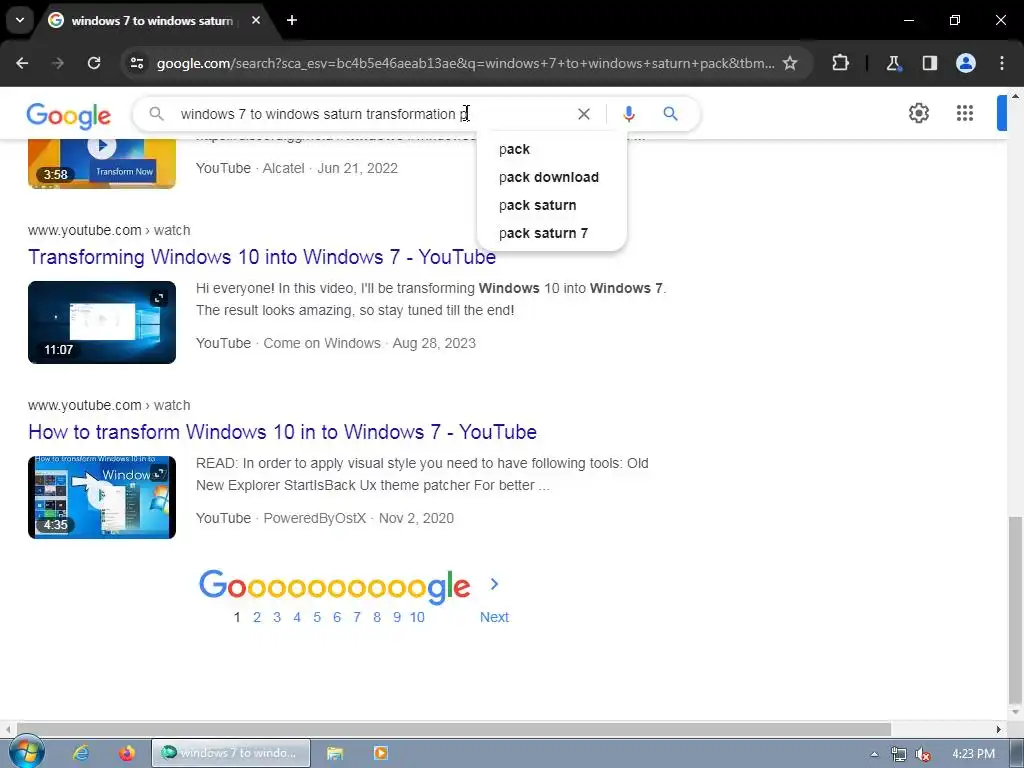Image resolution: width=1024 pixels, height=768 pixels.
Task: Close the windows 7 to windows saturn tab
Action: tap(256, 20)
